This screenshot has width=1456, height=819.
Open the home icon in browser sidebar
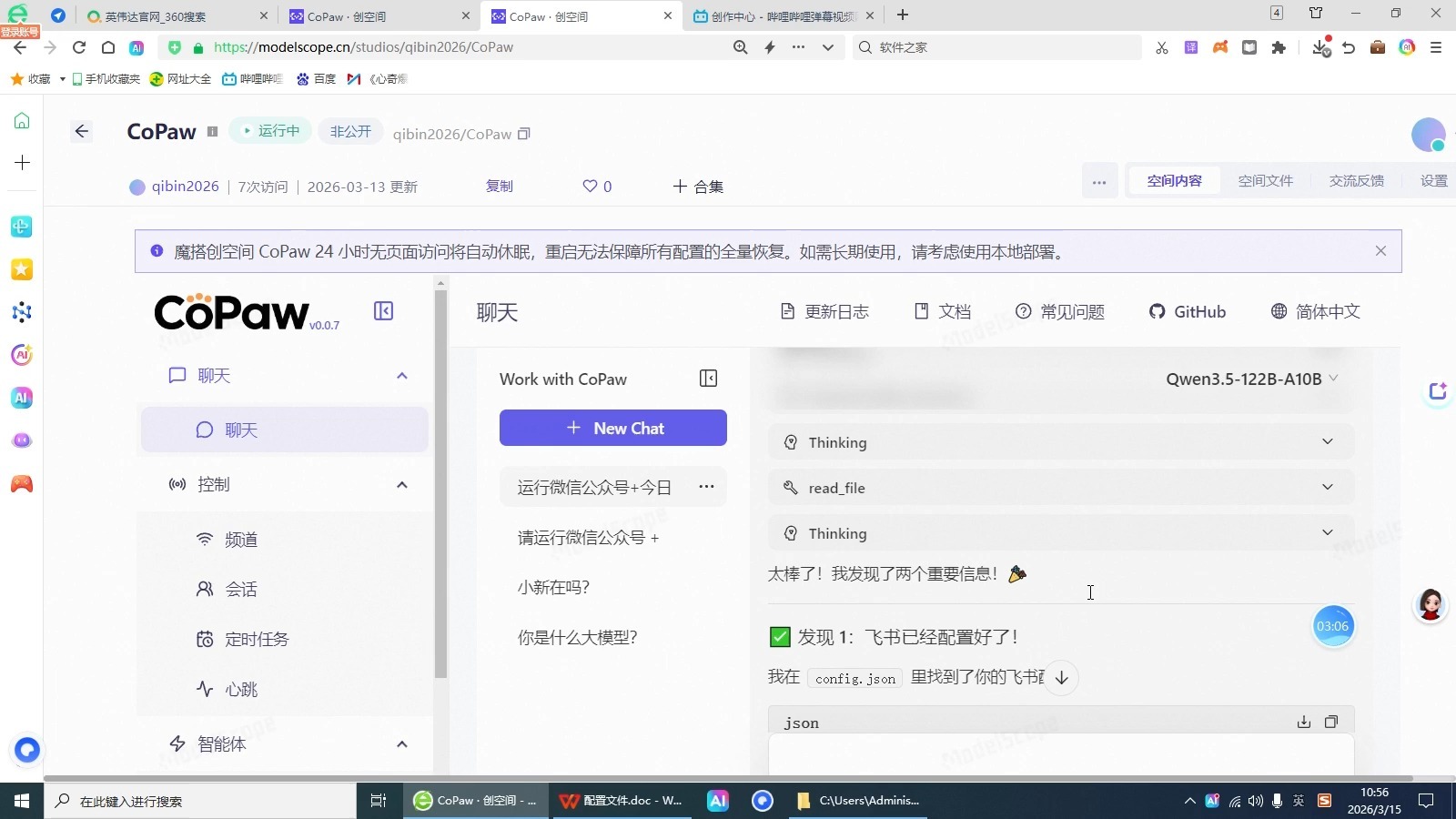click(22, 121)
